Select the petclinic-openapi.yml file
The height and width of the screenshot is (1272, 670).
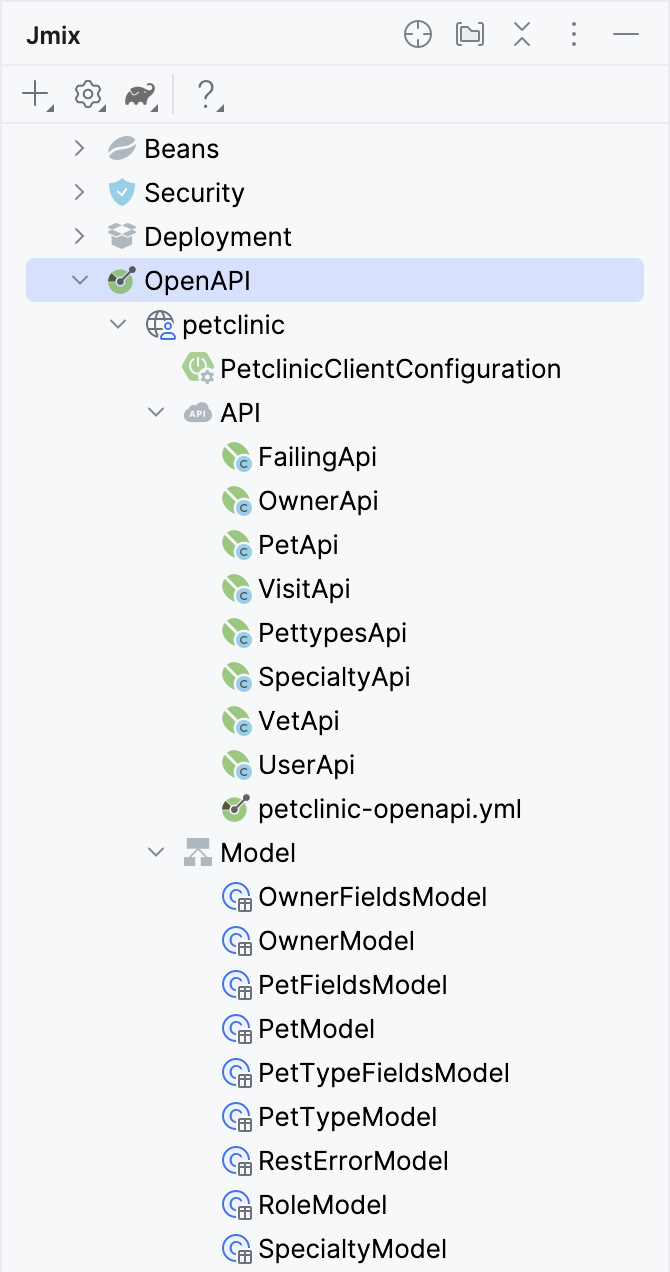click(390, 809)
